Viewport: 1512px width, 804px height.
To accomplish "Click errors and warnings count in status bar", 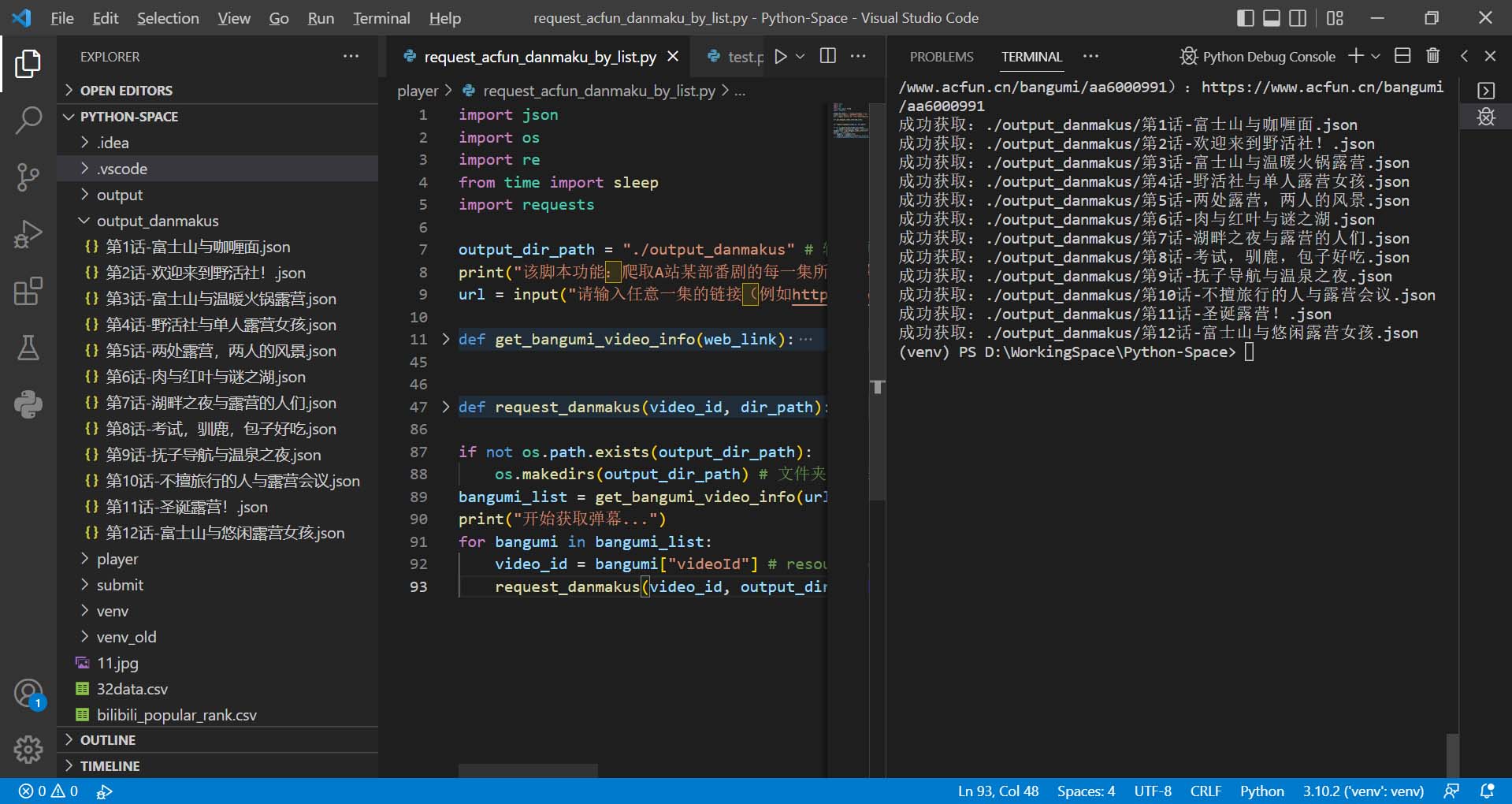I will point(49,791).
